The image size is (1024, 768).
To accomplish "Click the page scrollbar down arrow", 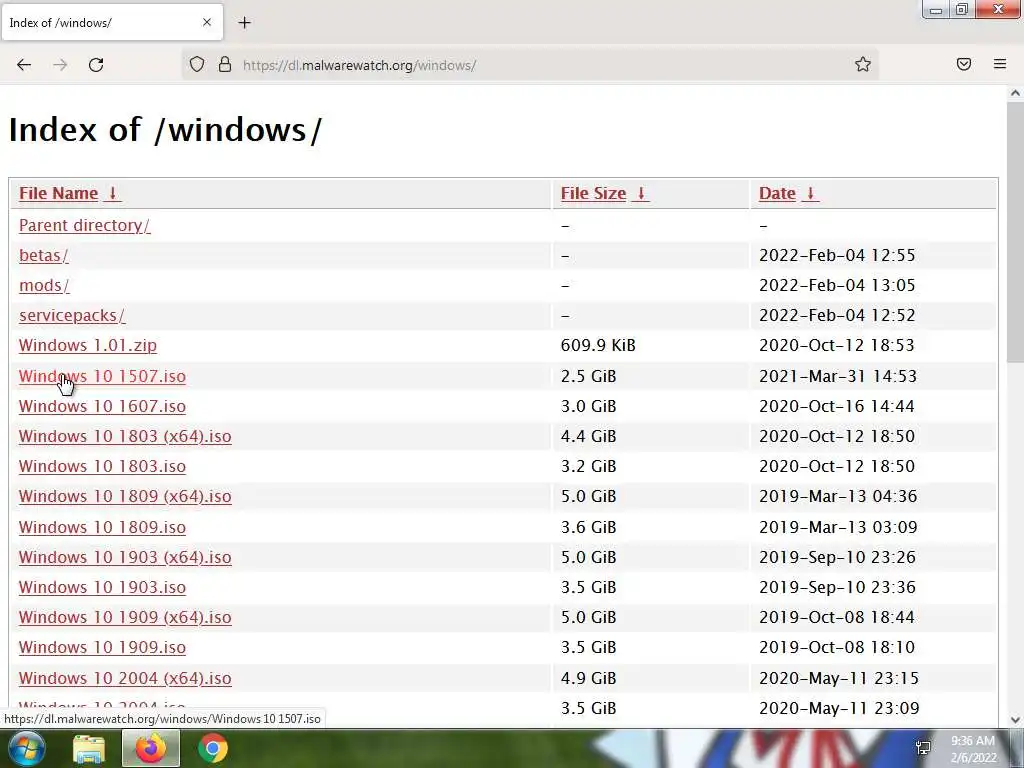I will [1015, 720].
